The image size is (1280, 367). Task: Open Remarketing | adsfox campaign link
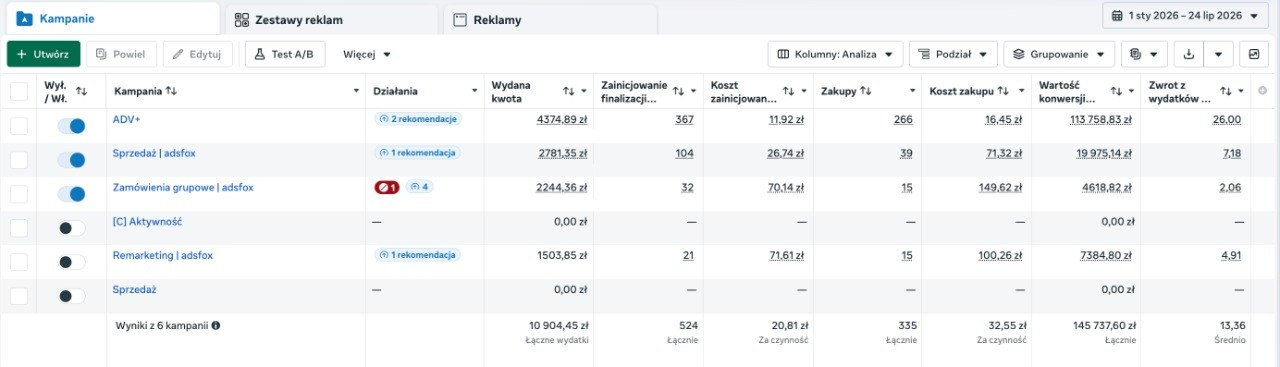[x=162, y=255]
